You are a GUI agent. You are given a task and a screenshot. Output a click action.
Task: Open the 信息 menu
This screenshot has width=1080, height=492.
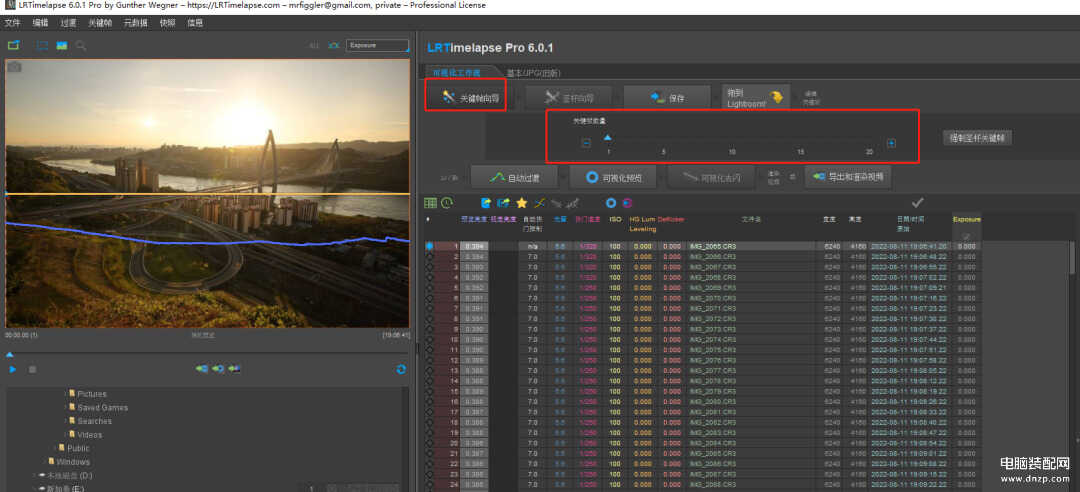195,23
